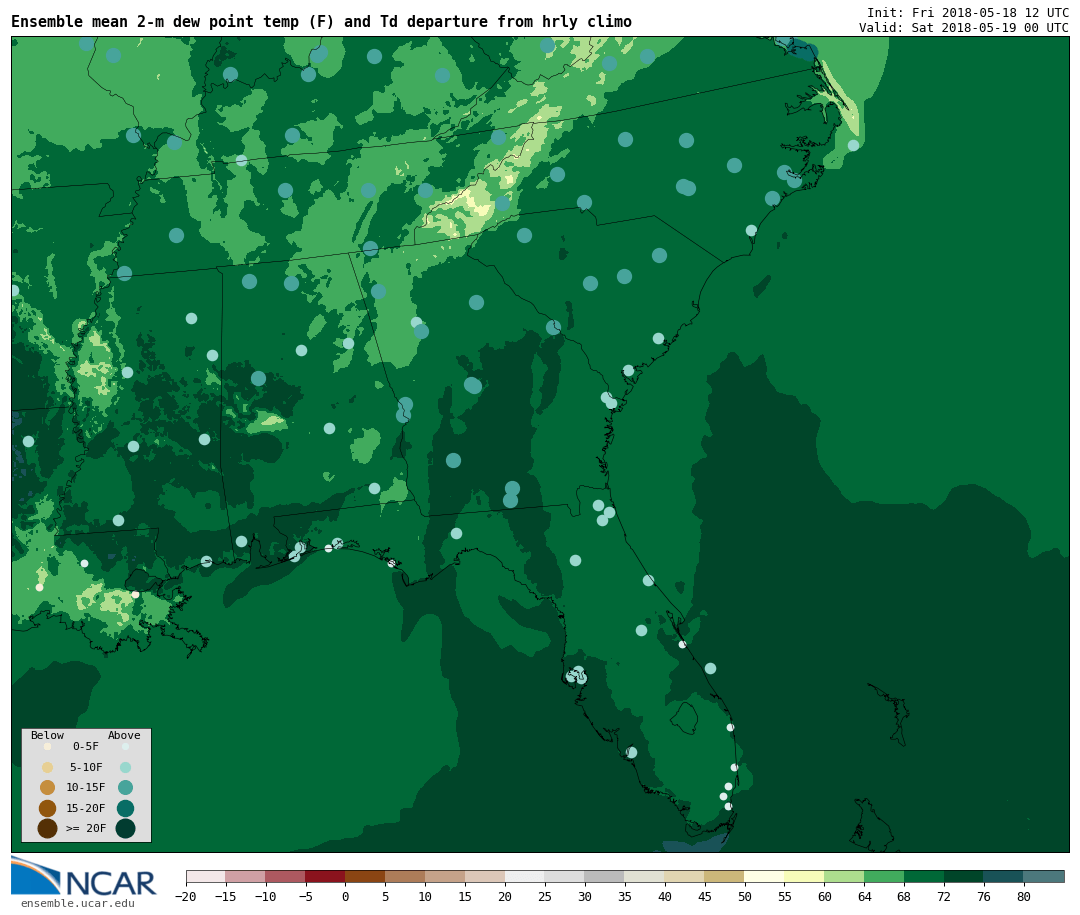
Task: Click the '>= 20F' legend label
Action: pos(86,828)
